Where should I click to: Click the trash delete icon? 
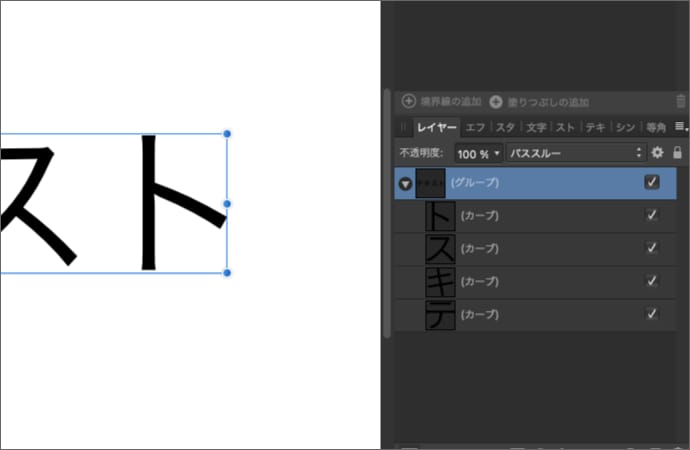coord(681,101)
